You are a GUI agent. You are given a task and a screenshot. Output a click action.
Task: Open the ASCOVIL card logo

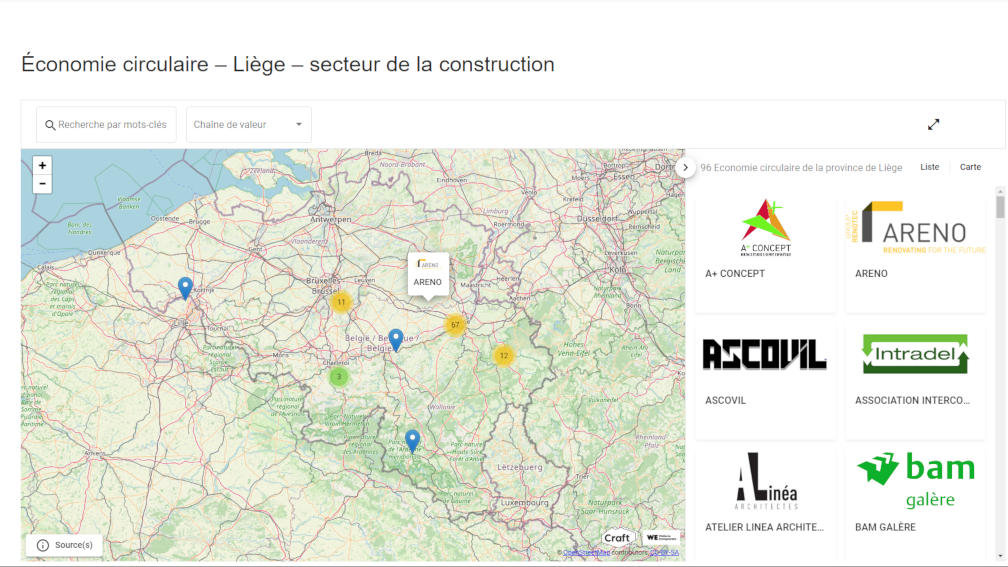point(765,354)
